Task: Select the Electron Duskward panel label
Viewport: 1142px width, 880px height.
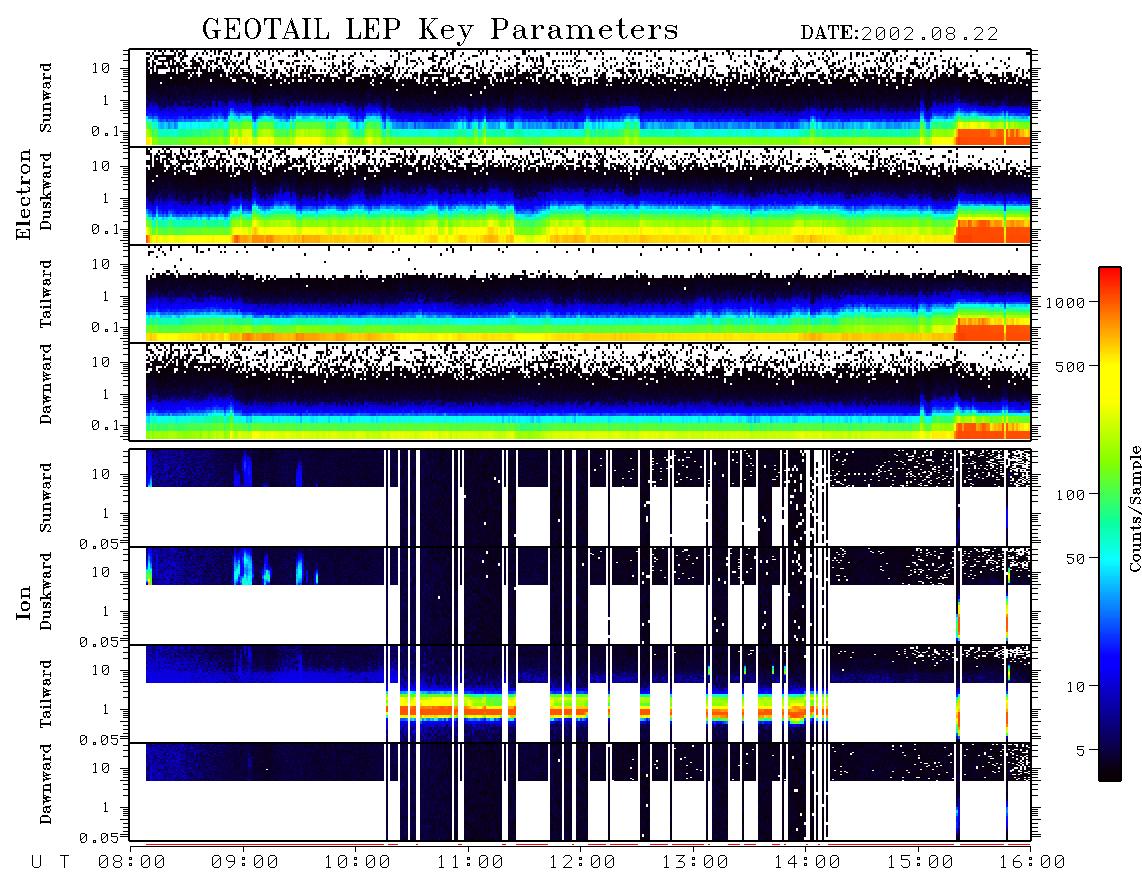Action: point(46,191)
